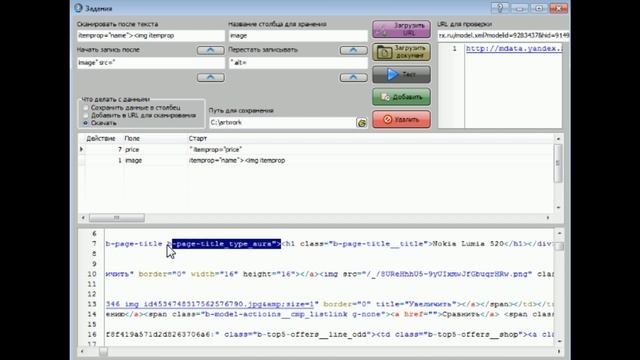Click the 'Задания' window title icon

78,8
